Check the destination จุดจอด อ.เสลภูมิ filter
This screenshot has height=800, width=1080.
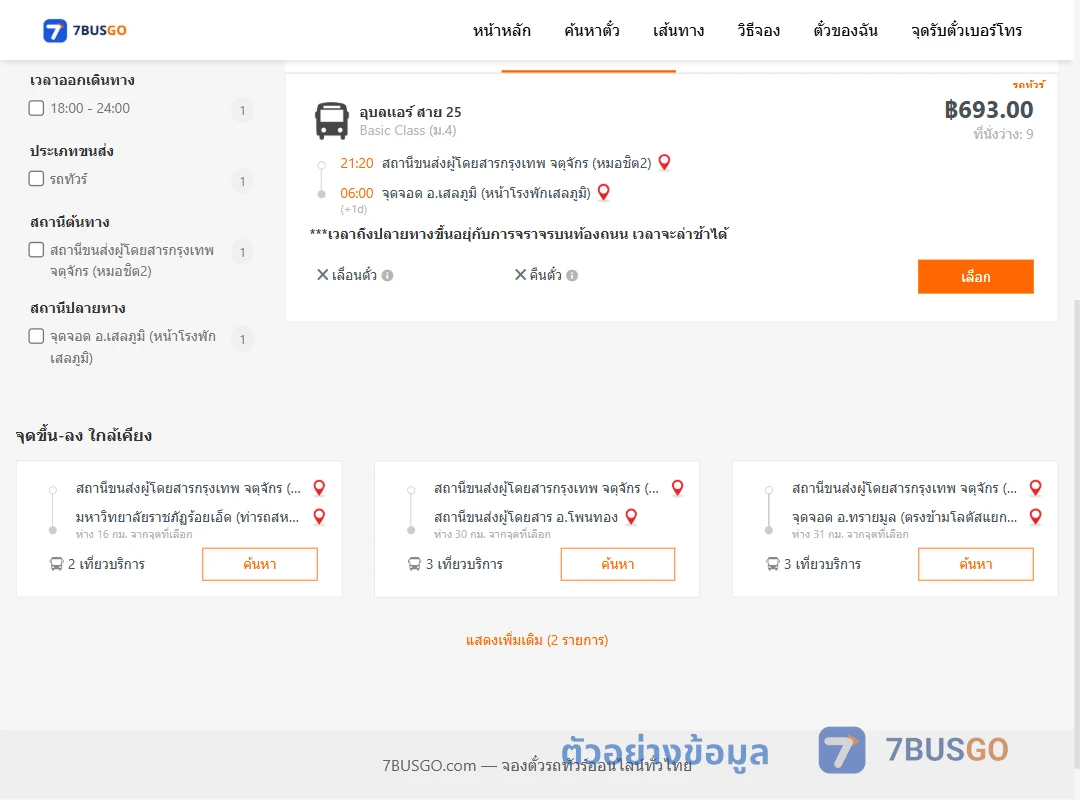[37, 336]
